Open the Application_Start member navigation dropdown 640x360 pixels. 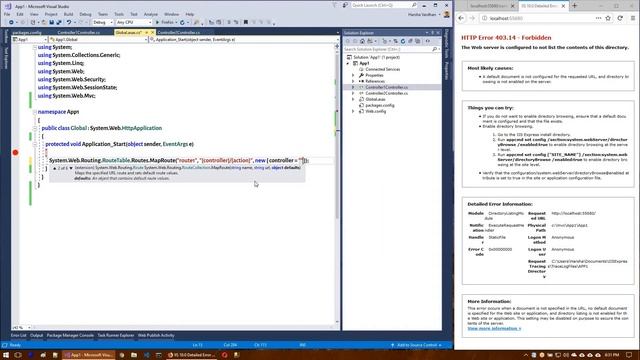tap(243, 40)
